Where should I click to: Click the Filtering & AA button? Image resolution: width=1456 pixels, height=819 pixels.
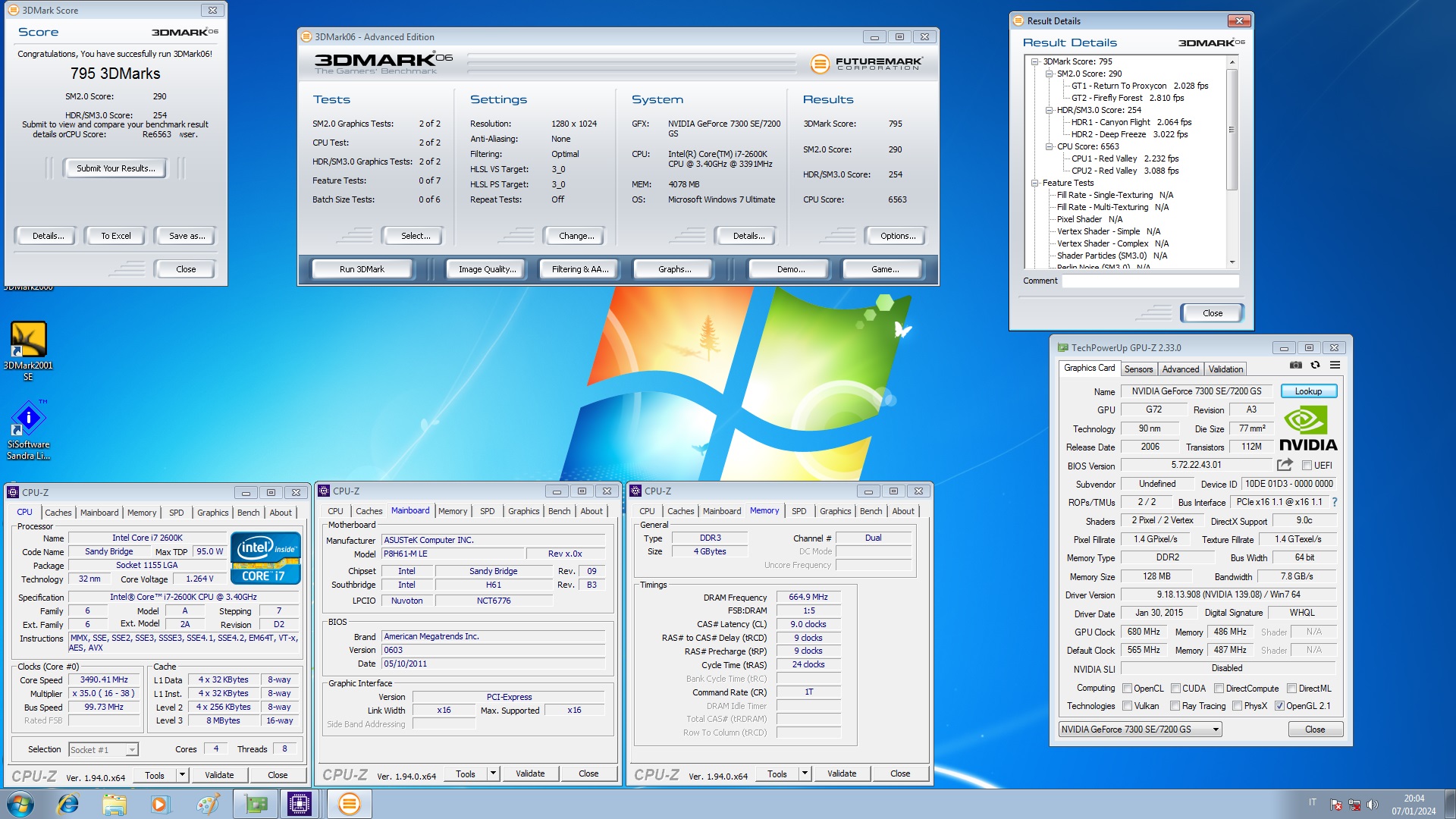tap(580, 269)
